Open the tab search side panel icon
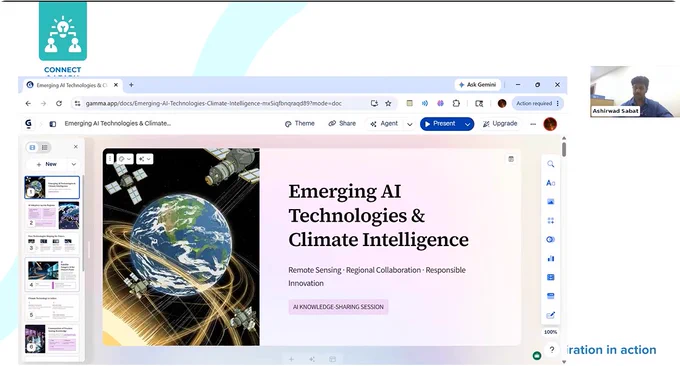Image resolution: width=680 pixels, height=366 pixels. click(x=479, y=103)
